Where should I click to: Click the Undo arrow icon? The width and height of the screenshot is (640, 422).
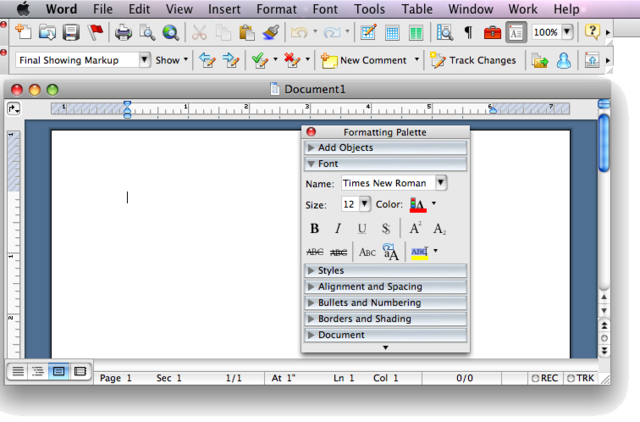click(299, 32)
